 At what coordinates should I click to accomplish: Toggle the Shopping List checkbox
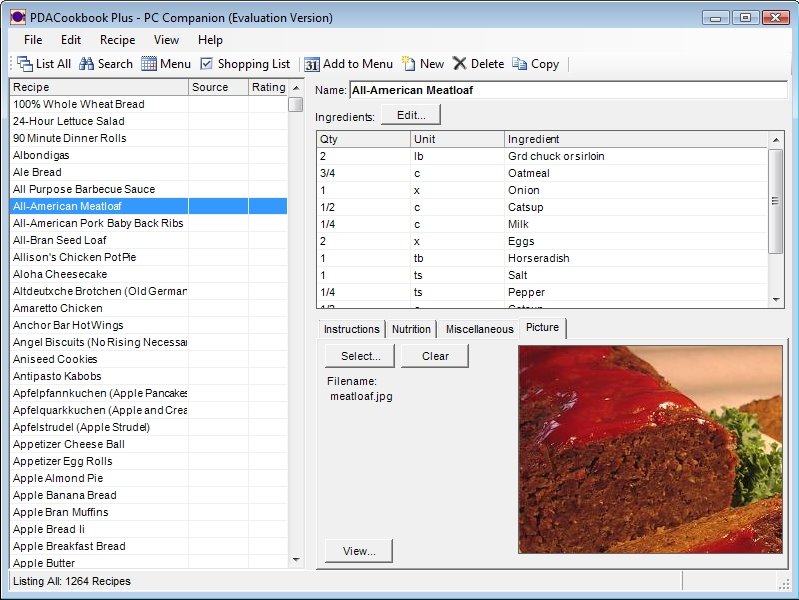click(x=207, y=64)
